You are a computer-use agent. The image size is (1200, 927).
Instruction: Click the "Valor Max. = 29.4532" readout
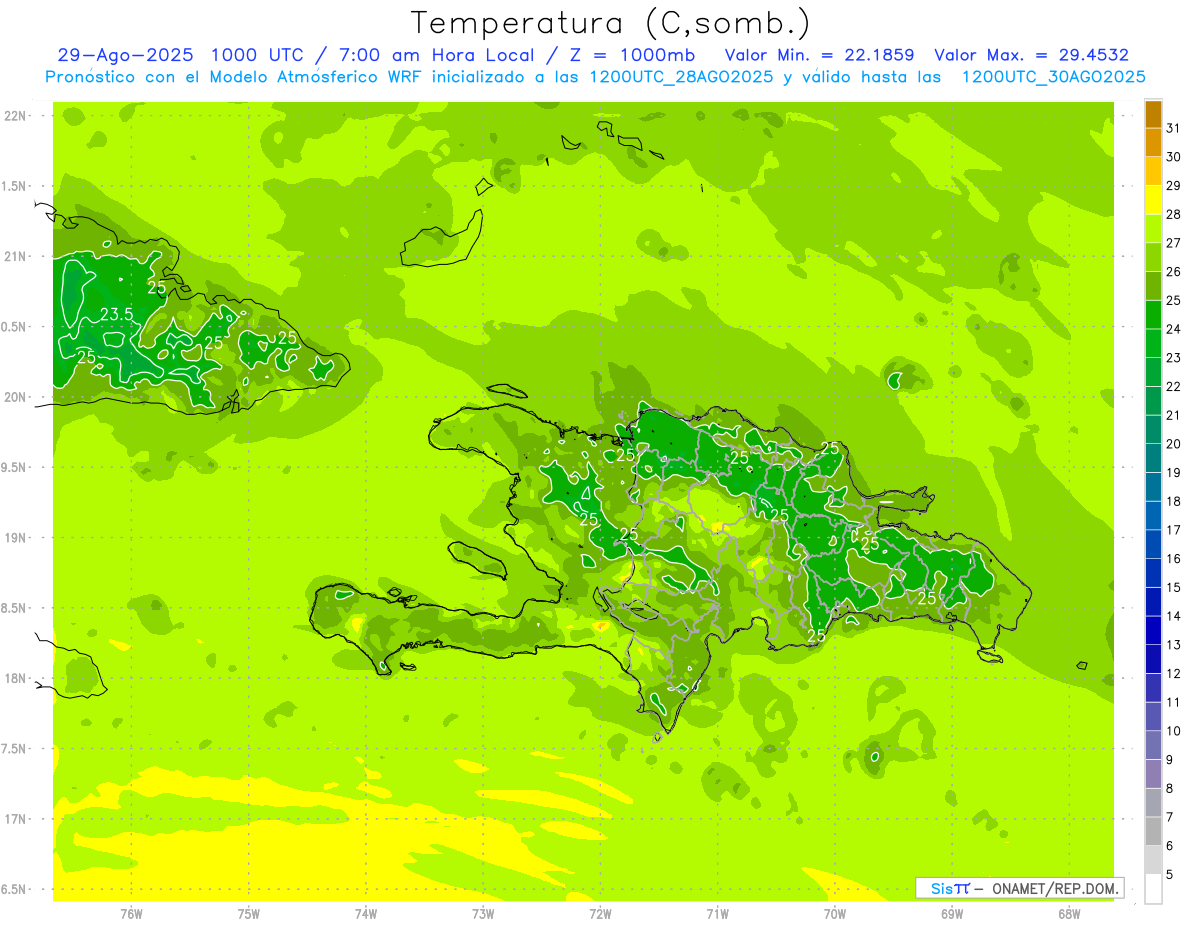tap(1031, 55)
